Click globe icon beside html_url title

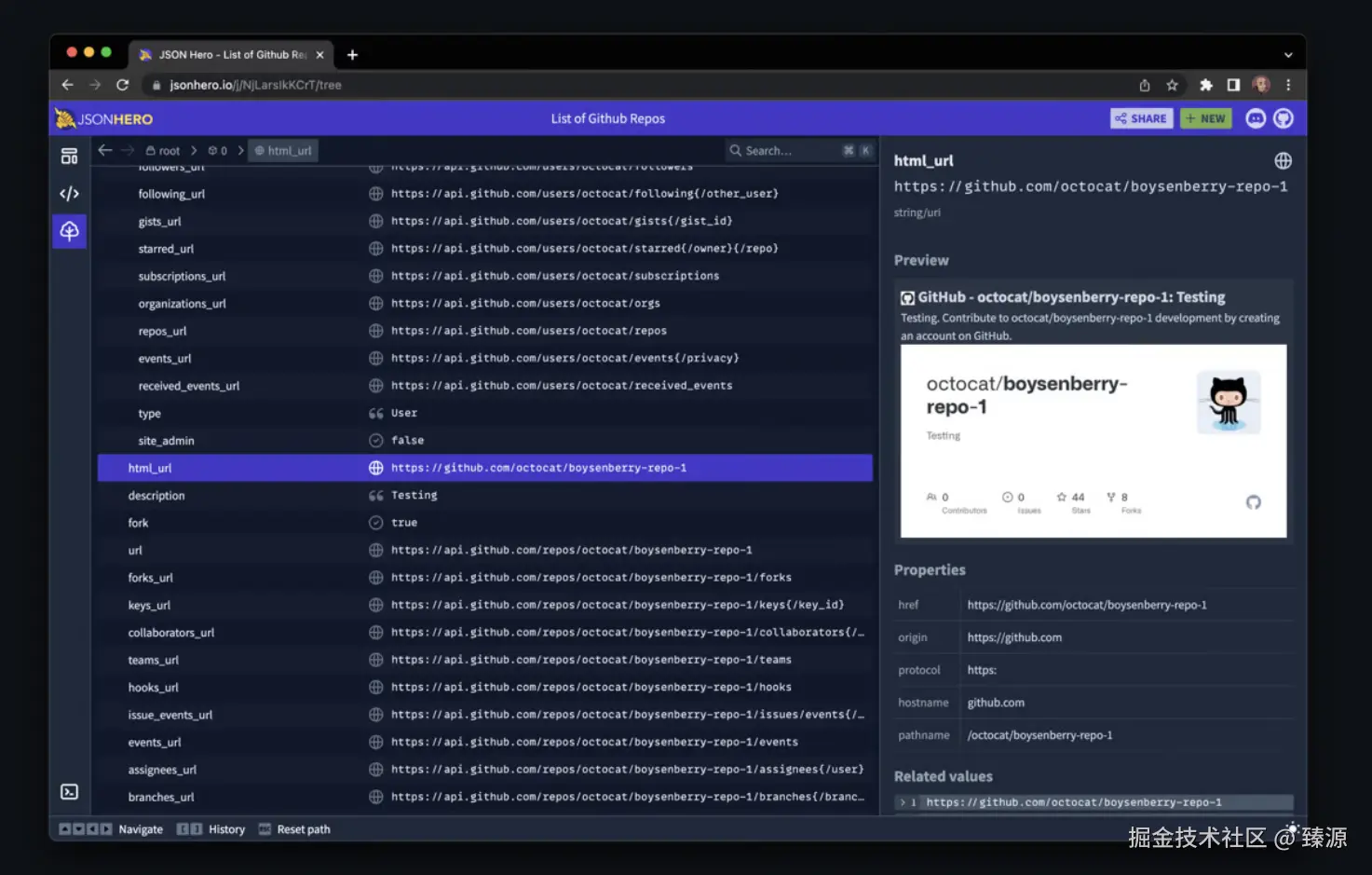[x=1283, y=160]
